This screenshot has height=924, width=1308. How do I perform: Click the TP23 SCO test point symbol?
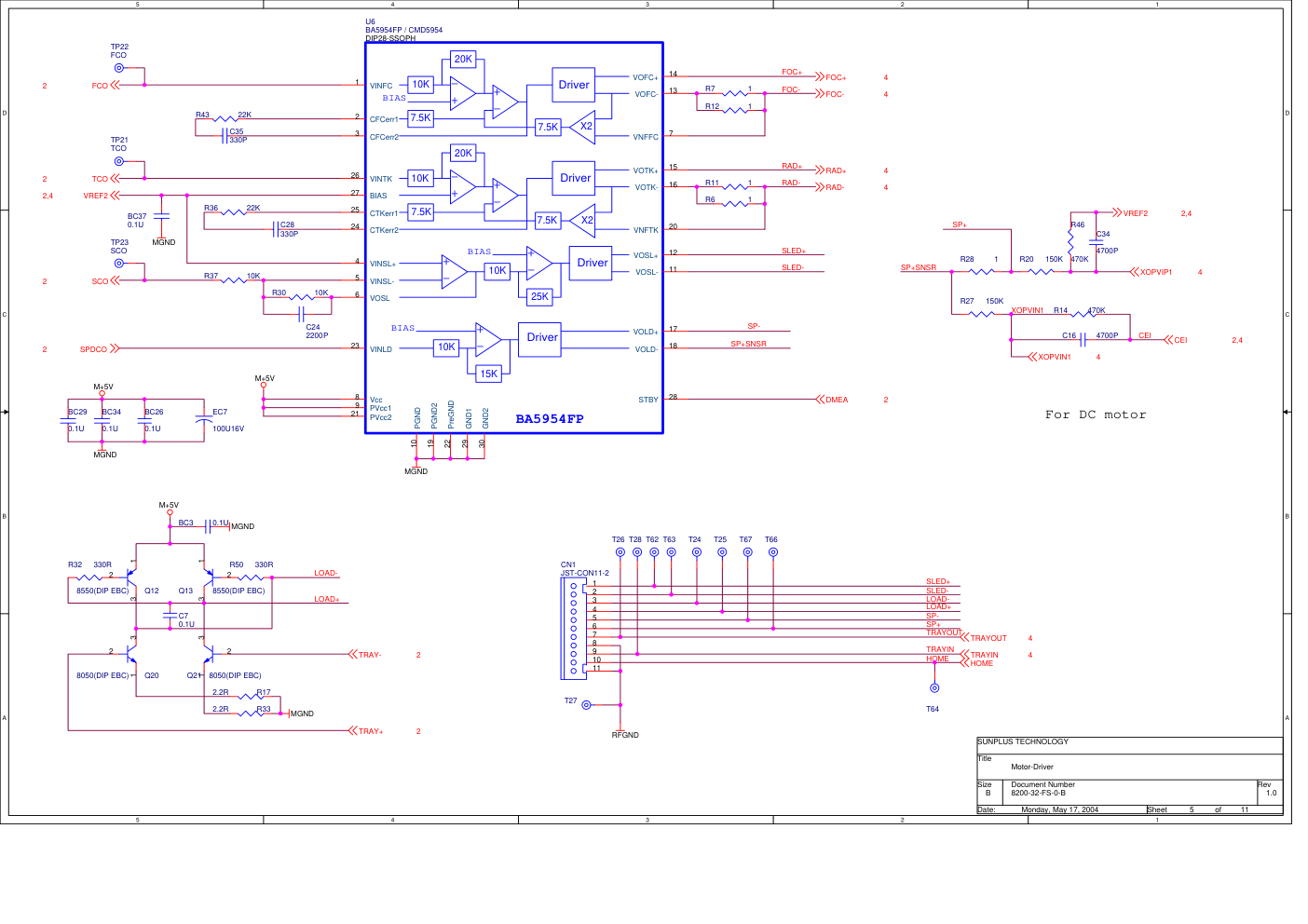coord(118,264)
